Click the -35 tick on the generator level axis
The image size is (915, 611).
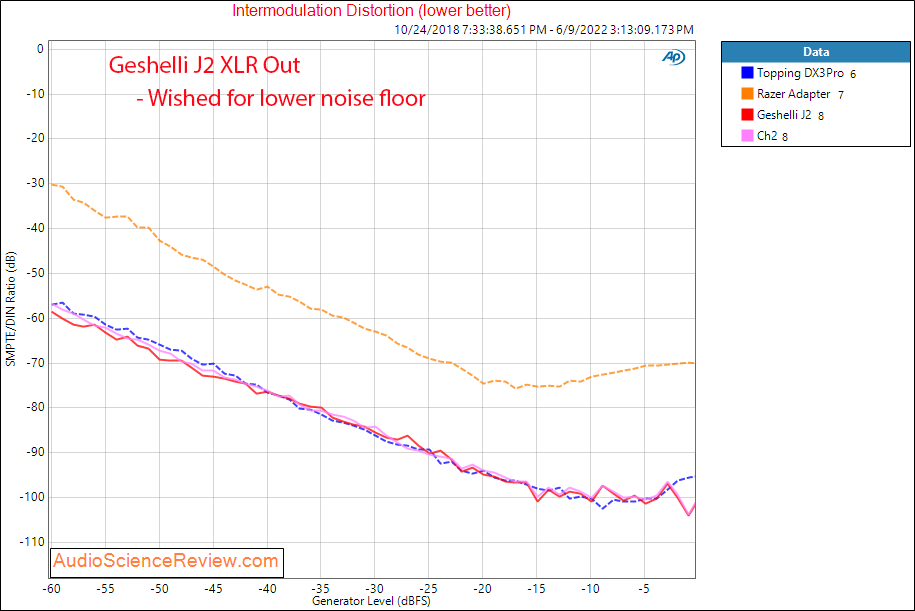click(320, 589)
